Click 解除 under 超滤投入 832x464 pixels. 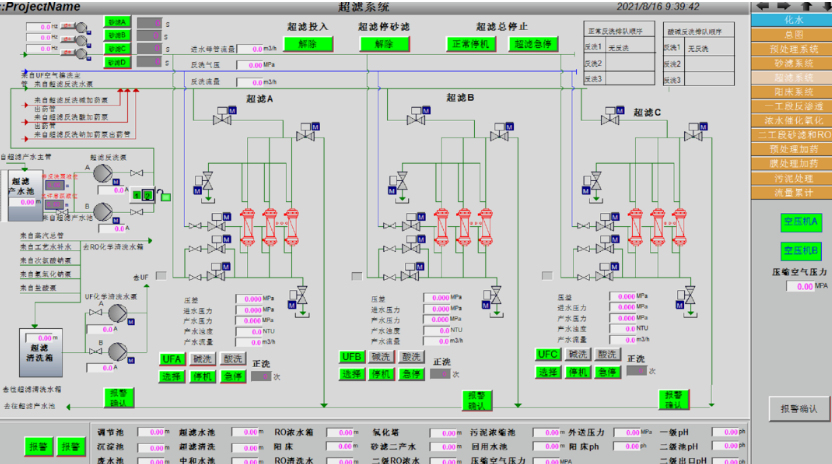point(299,44)
